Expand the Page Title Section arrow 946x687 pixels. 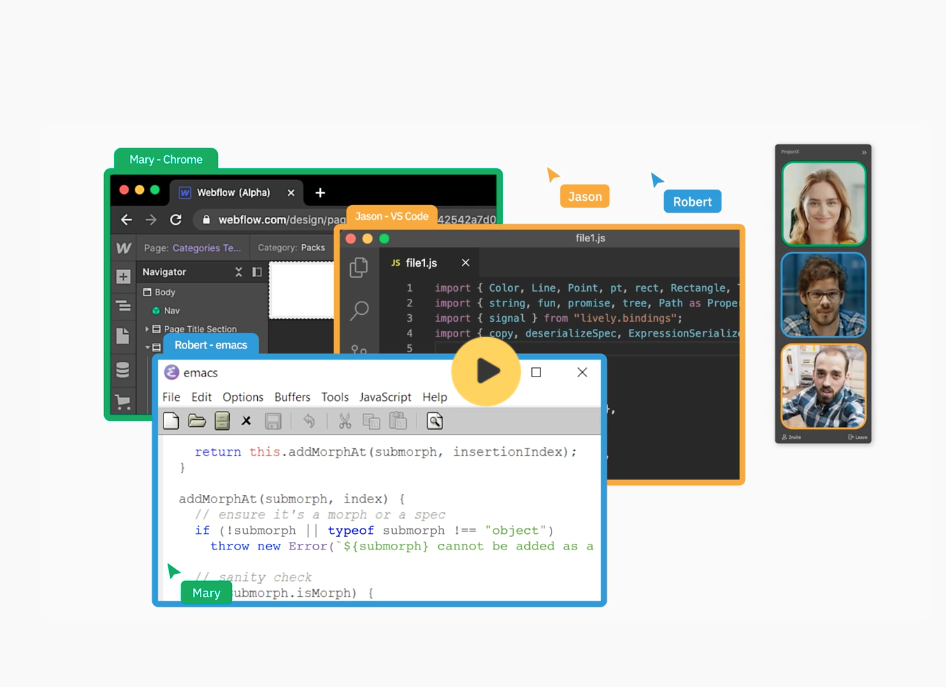[x=147, y=329]
